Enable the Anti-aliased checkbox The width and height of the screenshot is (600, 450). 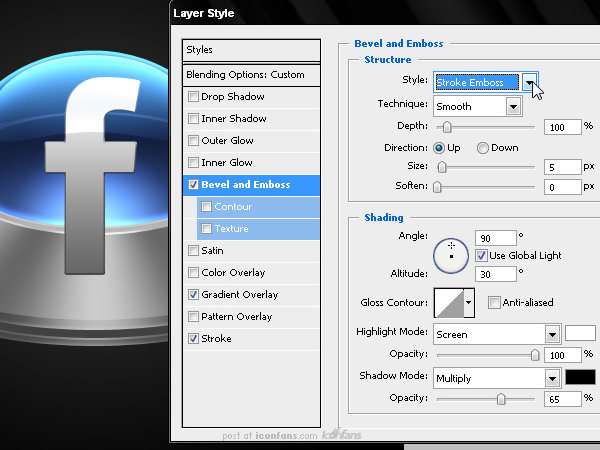[x=494, y=302]
